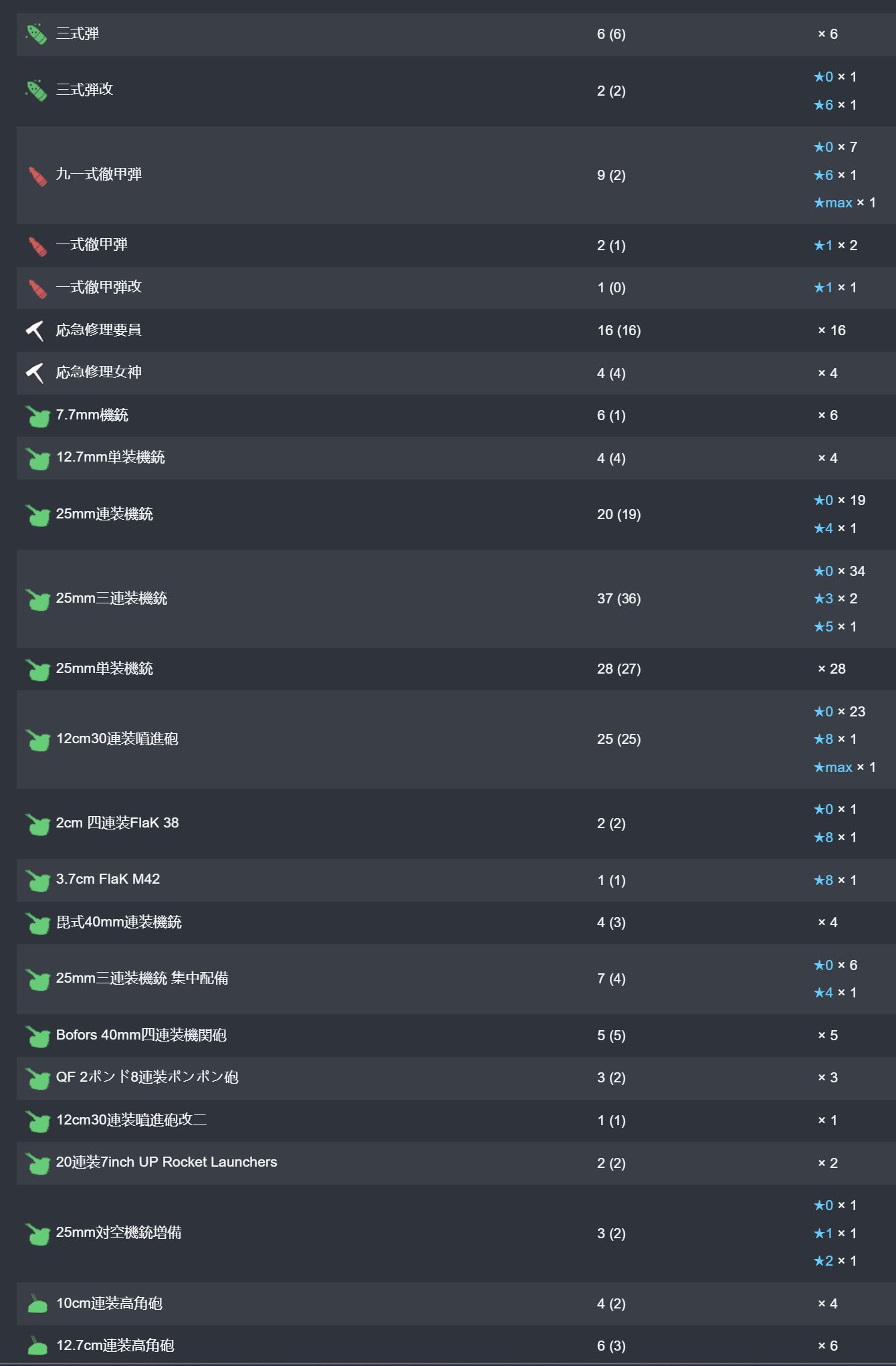Click the 20連装7inch UP Rocket Launchers label

[166, 1162]
